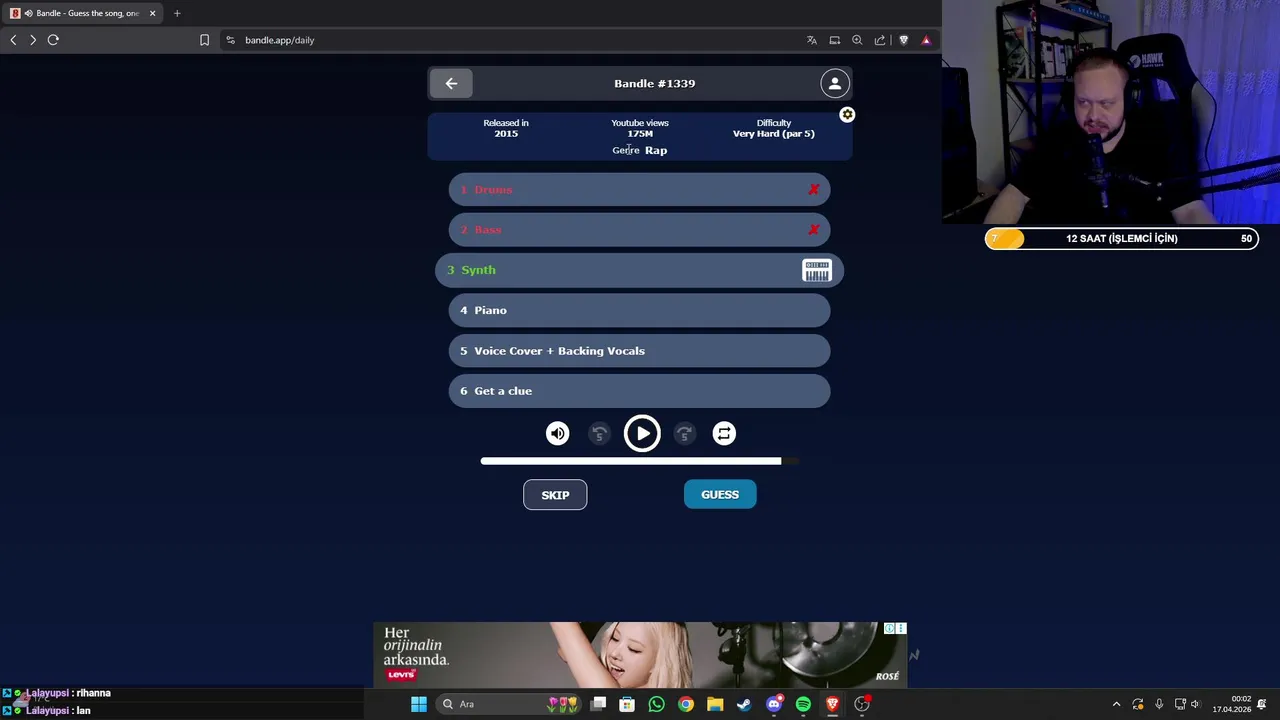
Task: Open Google Chrome from taskbar
Action: [x=686, y=704]
